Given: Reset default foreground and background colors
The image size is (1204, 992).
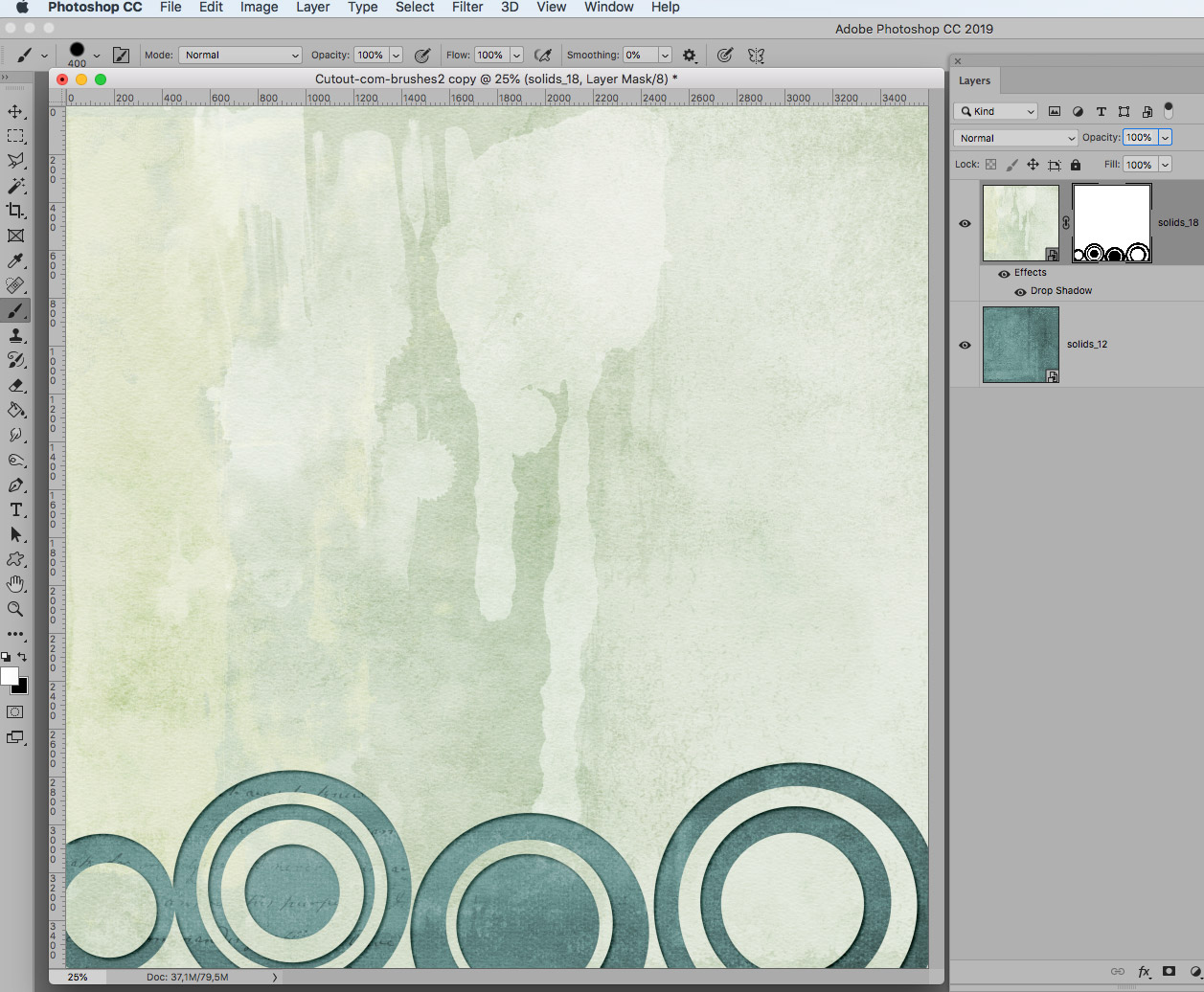Looking at the screenshot, I should 6,657.
